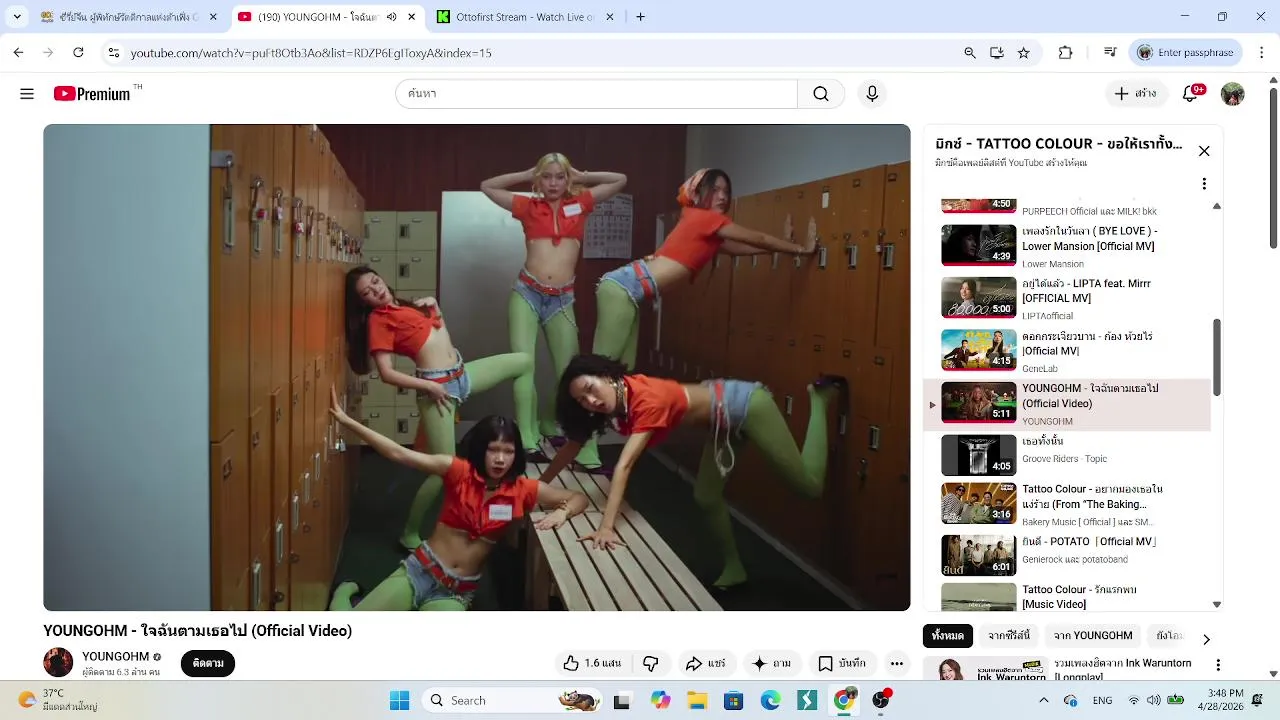1280x720 pixels.
Task: Open the browser tab search dropdown
Action: 17,17
